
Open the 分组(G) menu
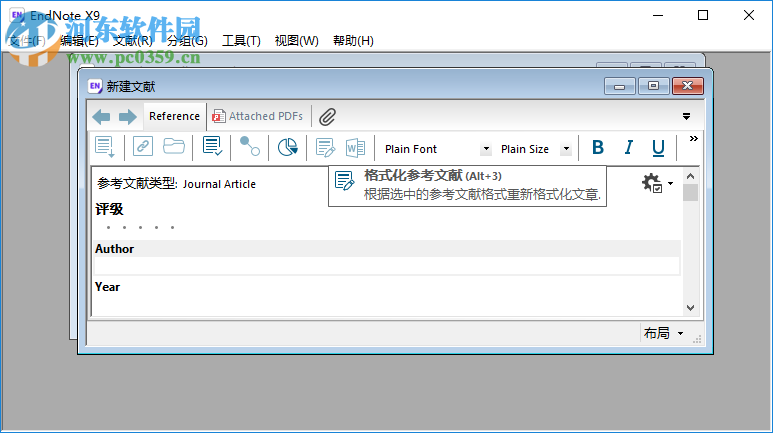point(187,40)
